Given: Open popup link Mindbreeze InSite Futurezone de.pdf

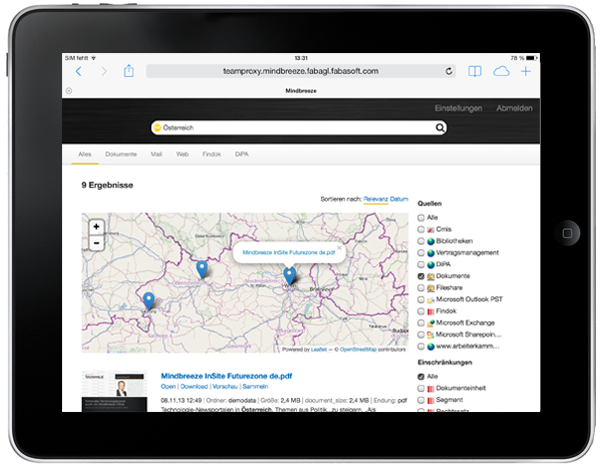Looking at the screenshot, I should [x=289, y=253].
